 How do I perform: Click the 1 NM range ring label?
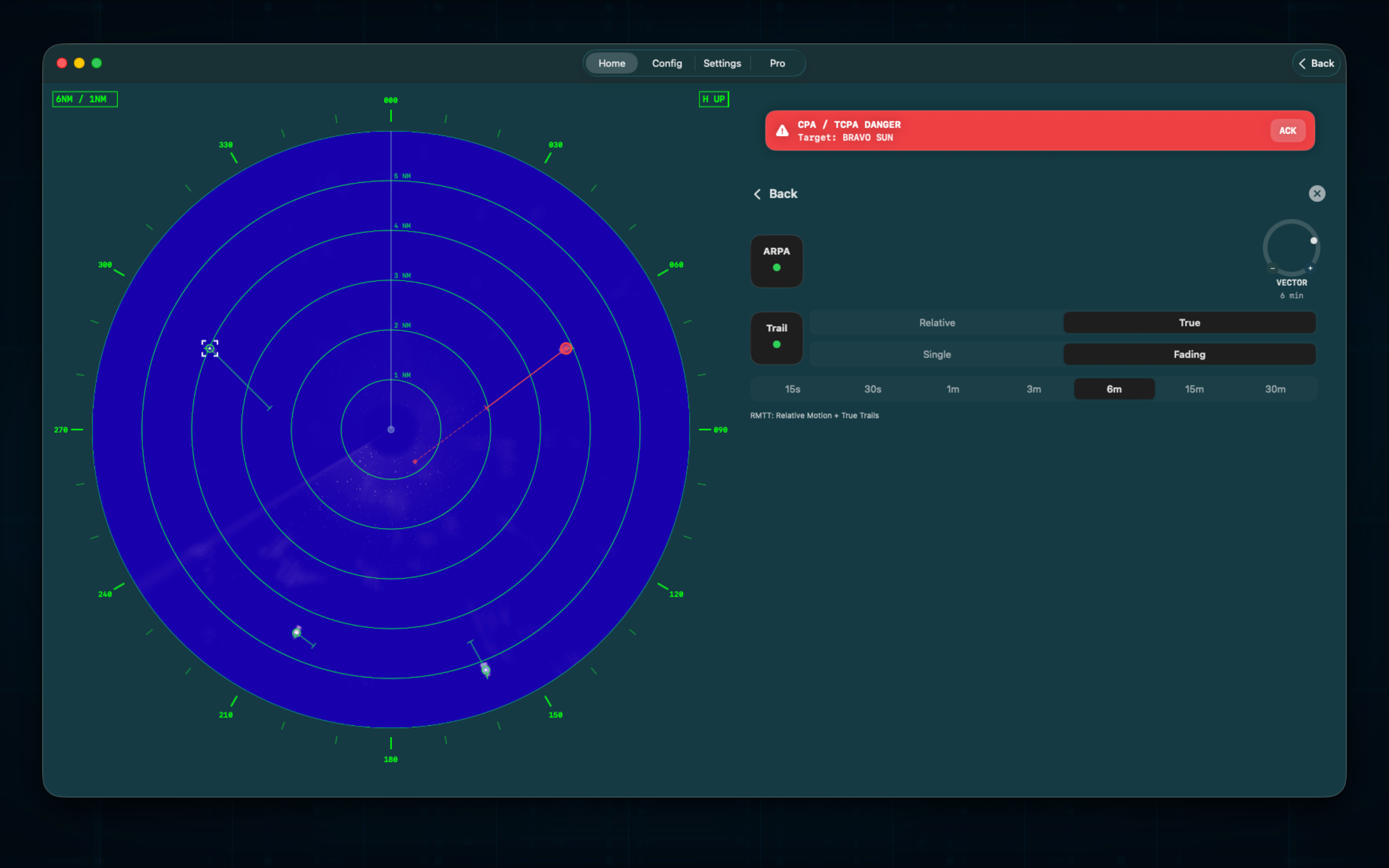[402, 375]
